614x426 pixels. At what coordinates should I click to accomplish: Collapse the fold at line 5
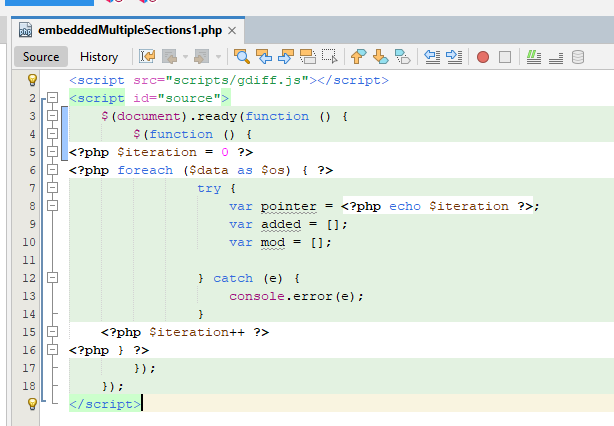(x=52, y=152)
